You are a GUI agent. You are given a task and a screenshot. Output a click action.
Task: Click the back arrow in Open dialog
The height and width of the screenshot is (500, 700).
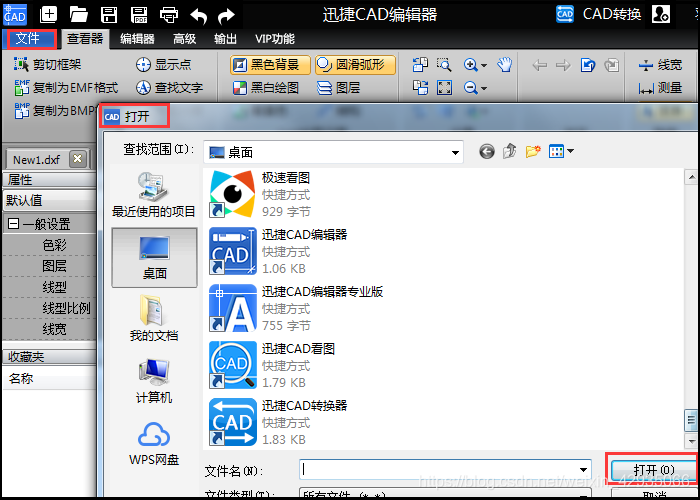coord(487,152)
